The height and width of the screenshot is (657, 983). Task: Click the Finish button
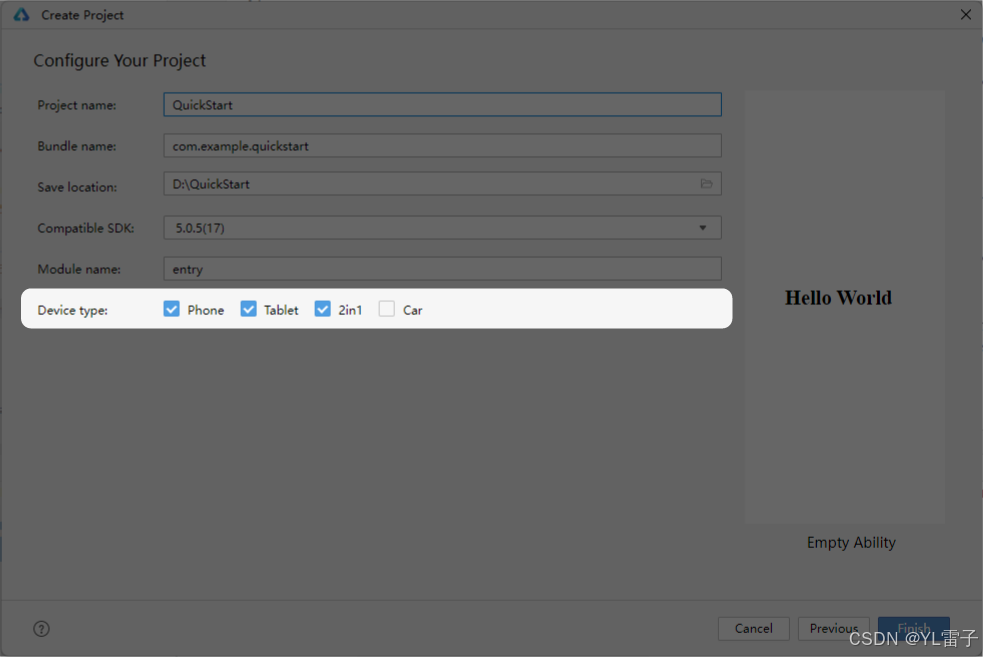pyautogui.click(x=913, y=628)
